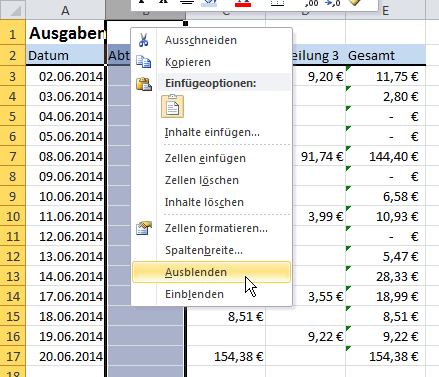Click the 144,40 € total cell
Image resolution: width=439 pixels, height=377 pixels.
click(386, 156)
